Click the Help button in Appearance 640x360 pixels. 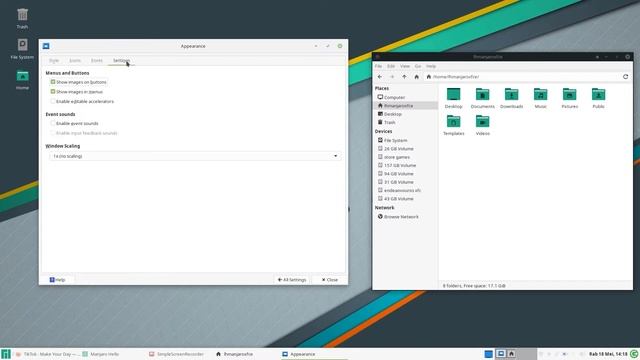coord(58,280)
